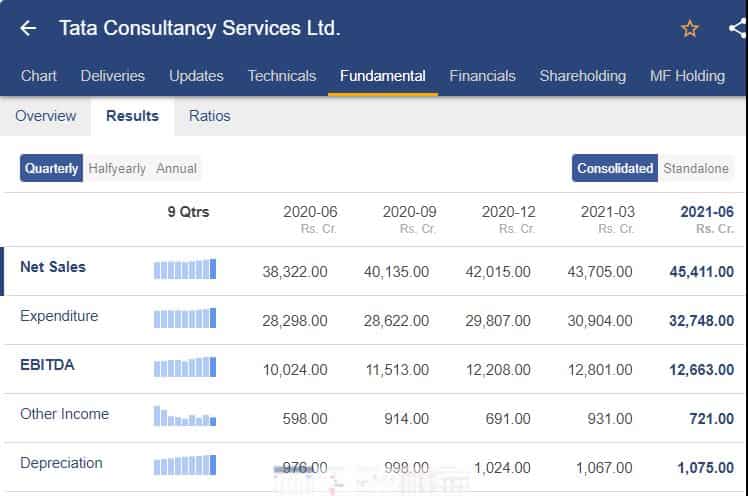Select EBITDA value 12,208.00

(498, 370)
